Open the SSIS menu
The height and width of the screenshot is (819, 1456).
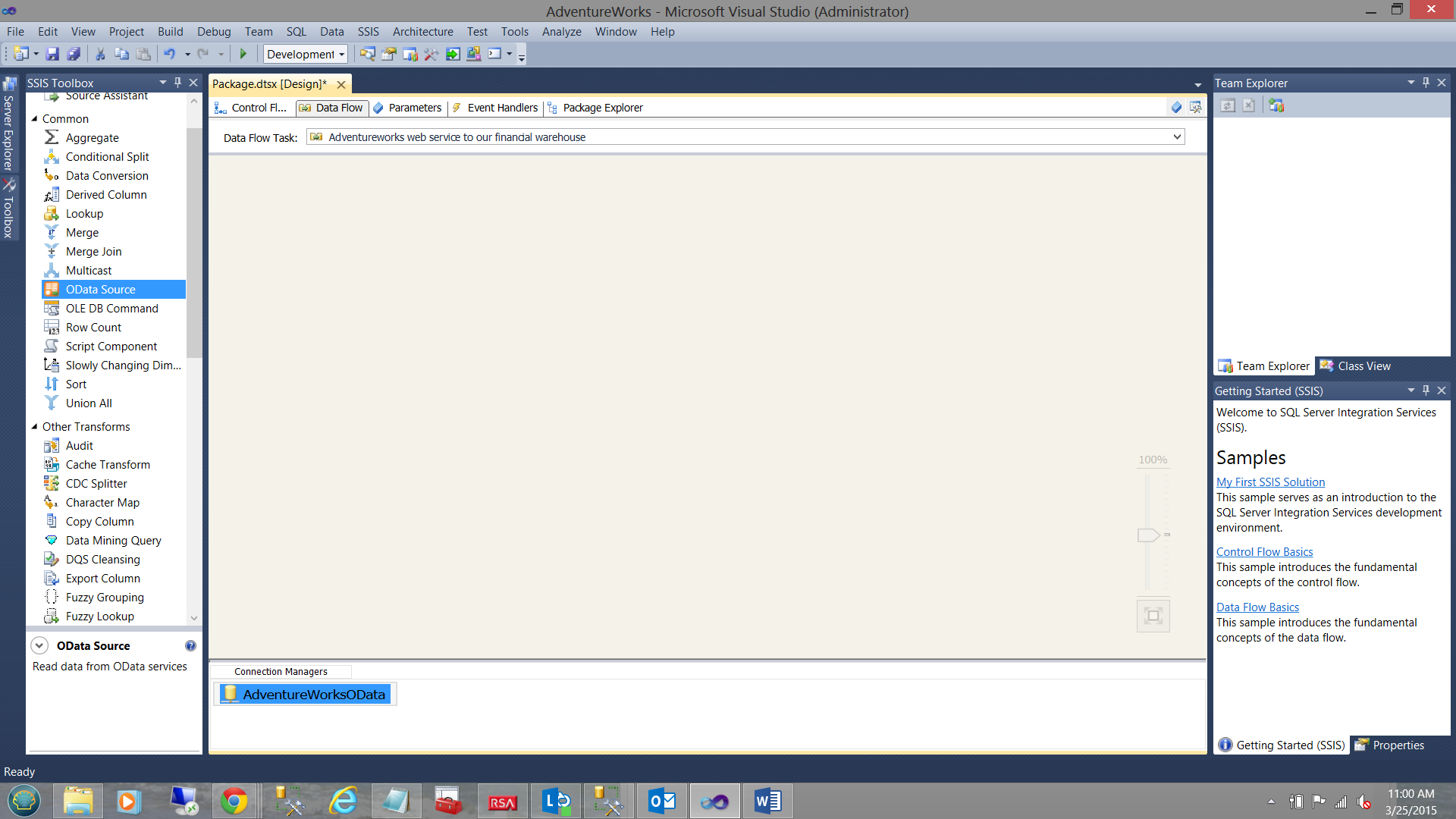[x=368, y=32]
